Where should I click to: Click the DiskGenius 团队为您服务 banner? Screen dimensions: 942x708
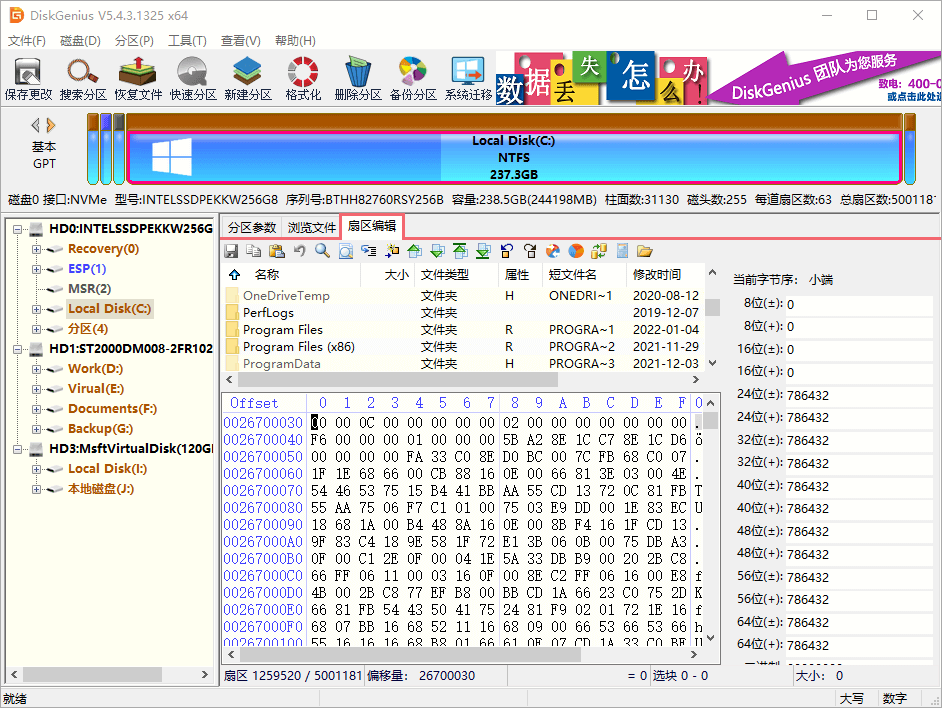coord(823,78)
